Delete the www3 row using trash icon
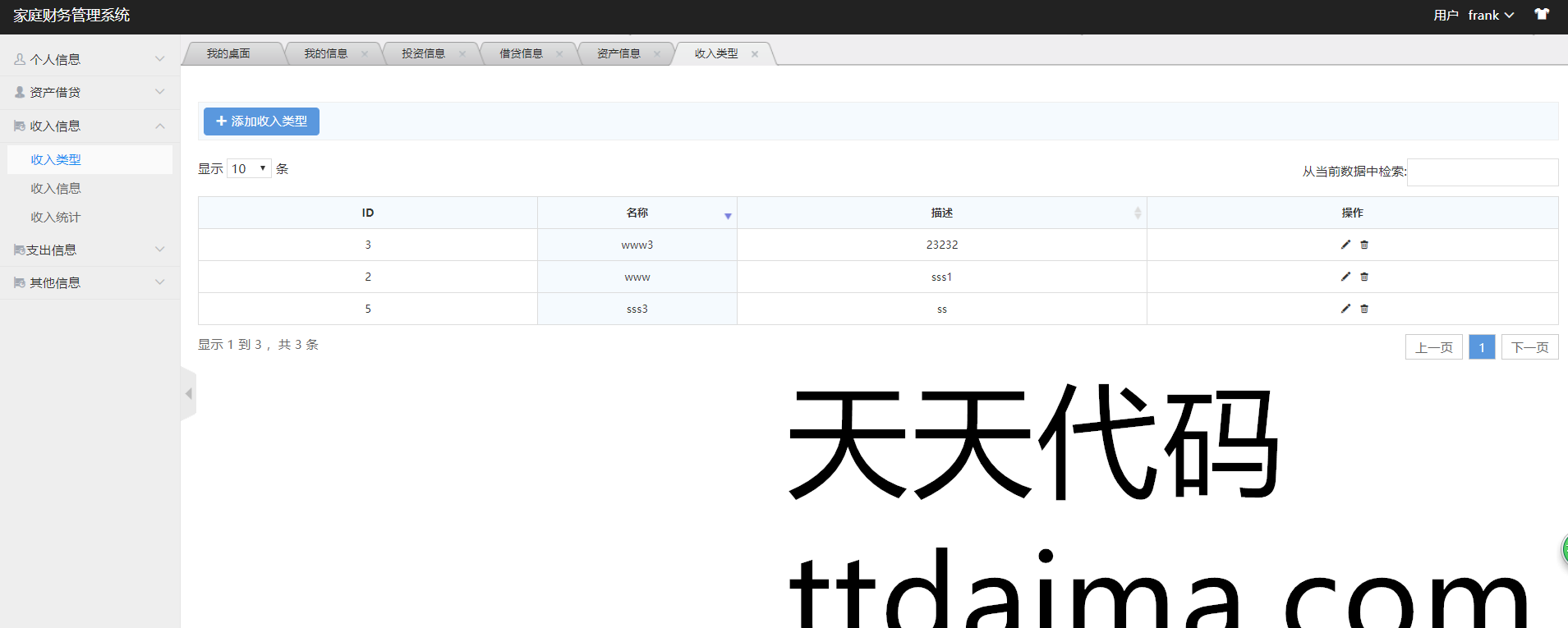1568x628 pixels. tap(1364, 245)
